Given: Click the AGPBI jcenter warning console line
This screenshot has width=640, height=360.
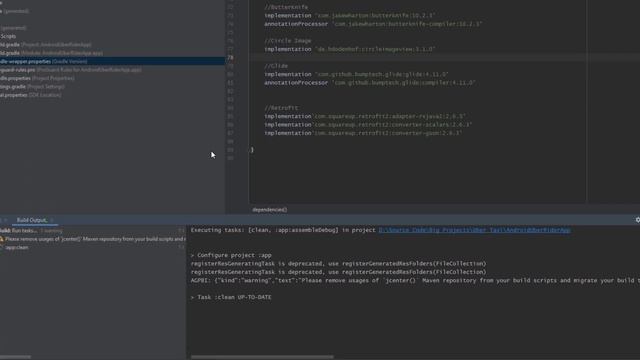Looking at the screenshot, I should pos(415,281).
